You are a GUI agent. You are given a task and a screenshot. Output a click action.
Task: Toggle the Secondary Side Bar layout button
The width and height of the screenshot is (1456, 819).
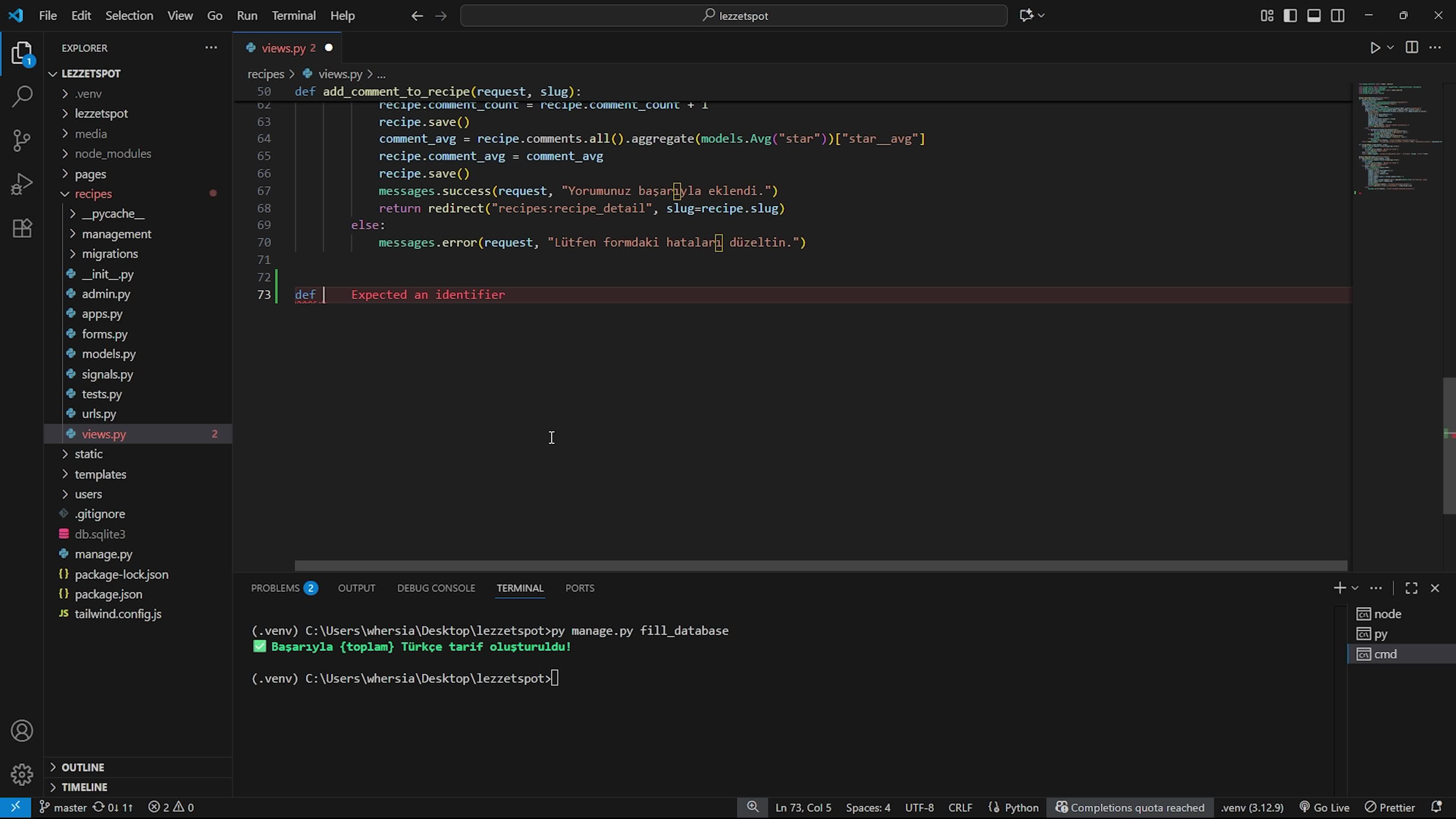coord(1337,16)
